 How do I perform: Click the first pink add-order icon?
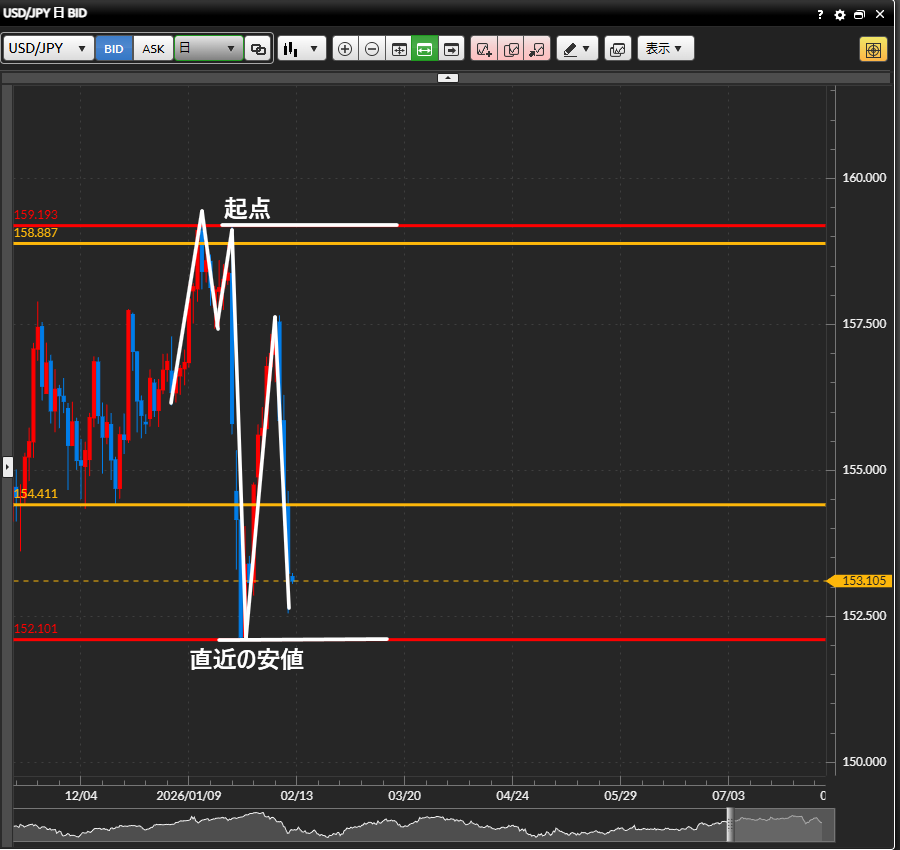pos(484,49)
